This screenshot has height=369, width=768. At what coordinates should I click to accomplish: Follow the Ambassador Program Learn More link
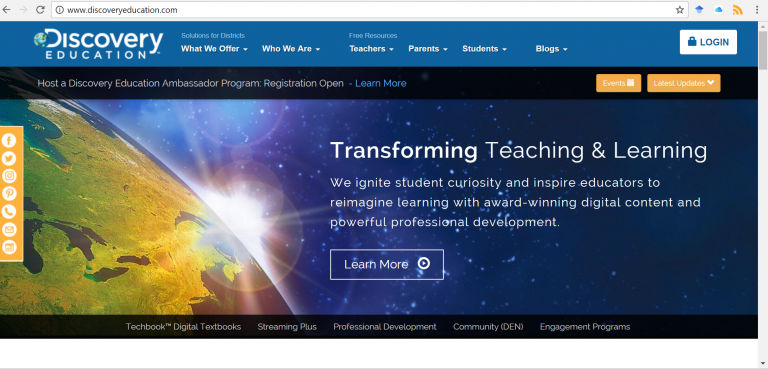pyautogui.click(x=381, y=83)
